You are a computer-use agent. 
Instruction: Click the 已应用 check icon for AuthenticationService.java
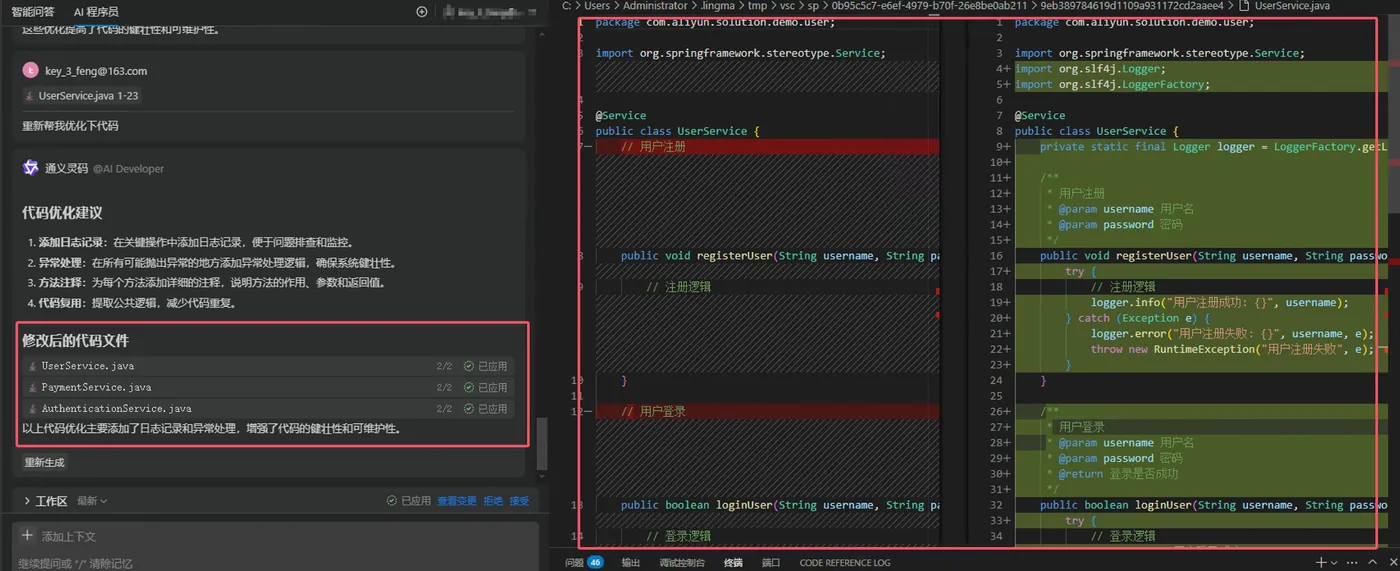pyautogui.click(x=468, y=408)
